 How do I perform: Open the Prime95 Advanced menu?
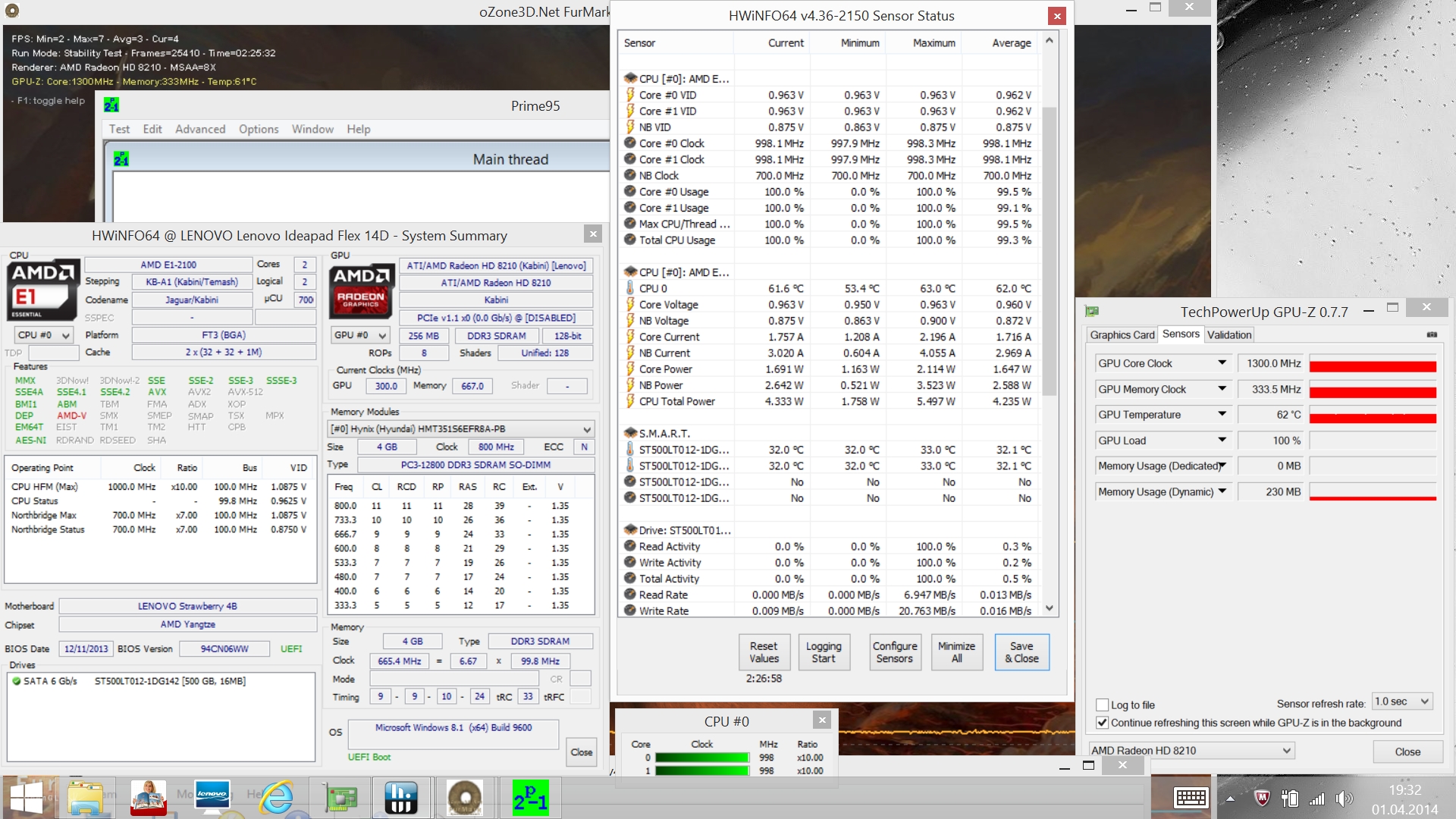pos(200,129)
